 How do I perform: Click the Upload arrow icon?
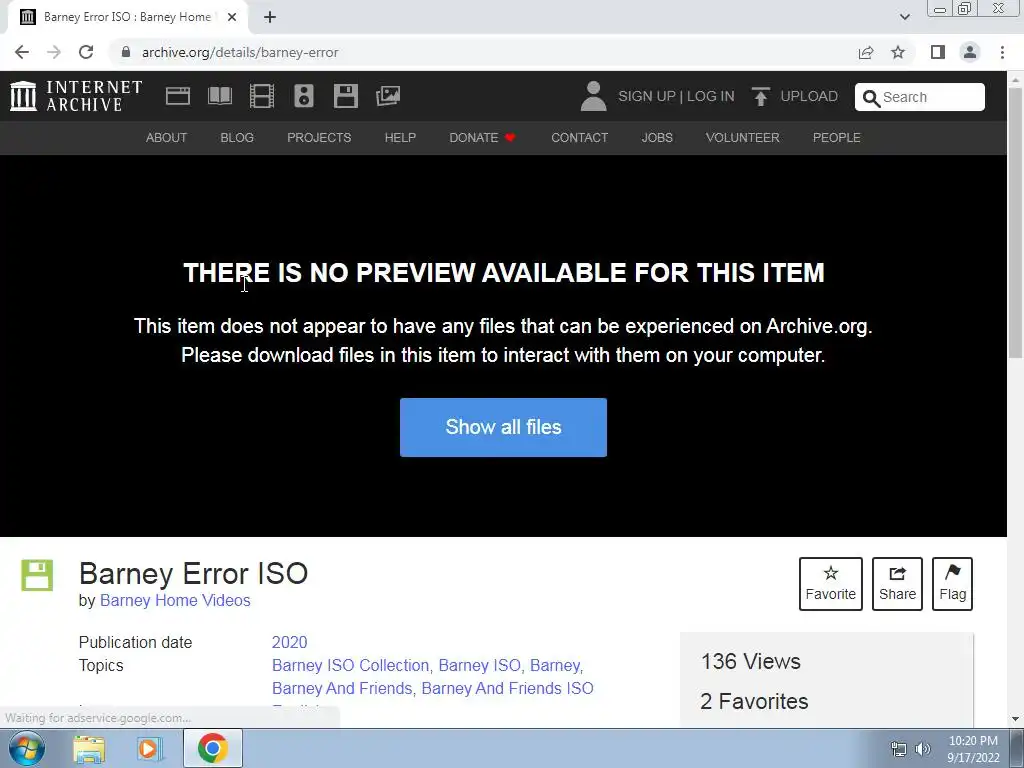click(760, 97)
